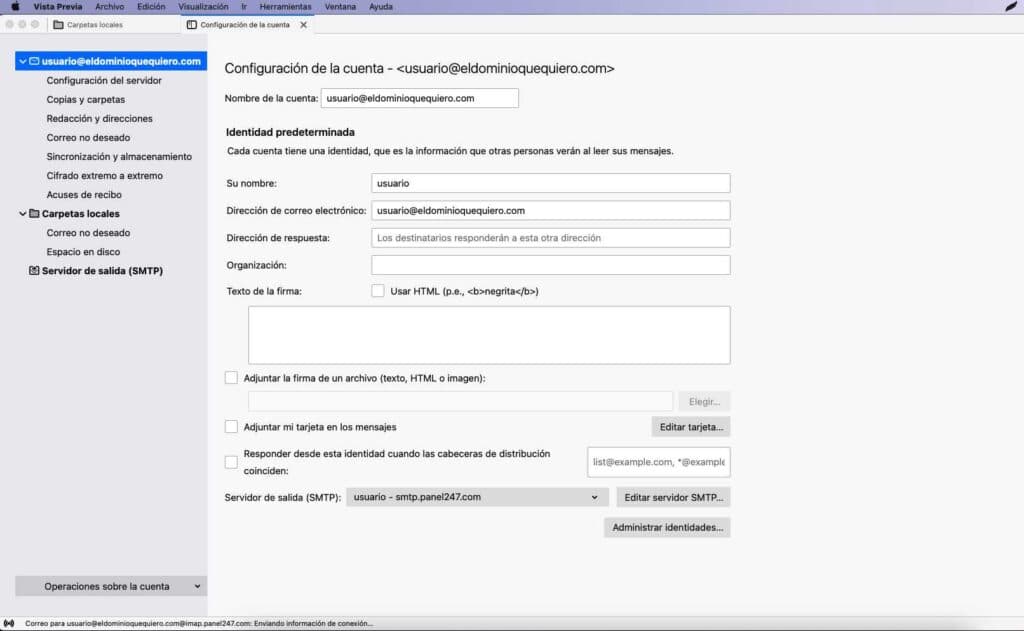Expand Operaciones sobre la cuenta menu
Viewport: 1024px width, 631px height.
point(111,586)
